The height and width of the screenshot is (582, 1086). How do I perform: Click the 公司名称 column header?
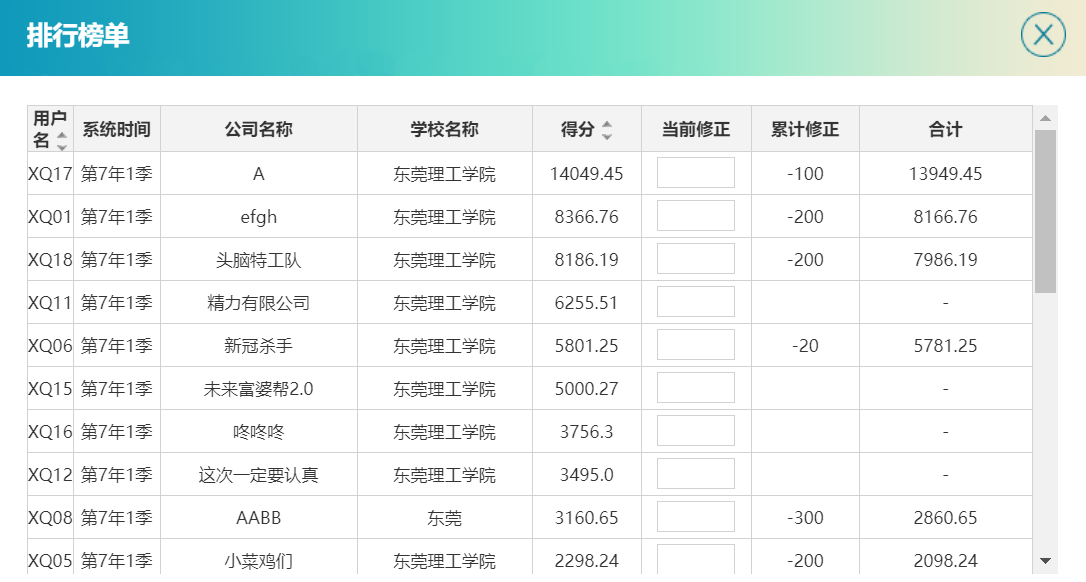[x=258, y=129]
